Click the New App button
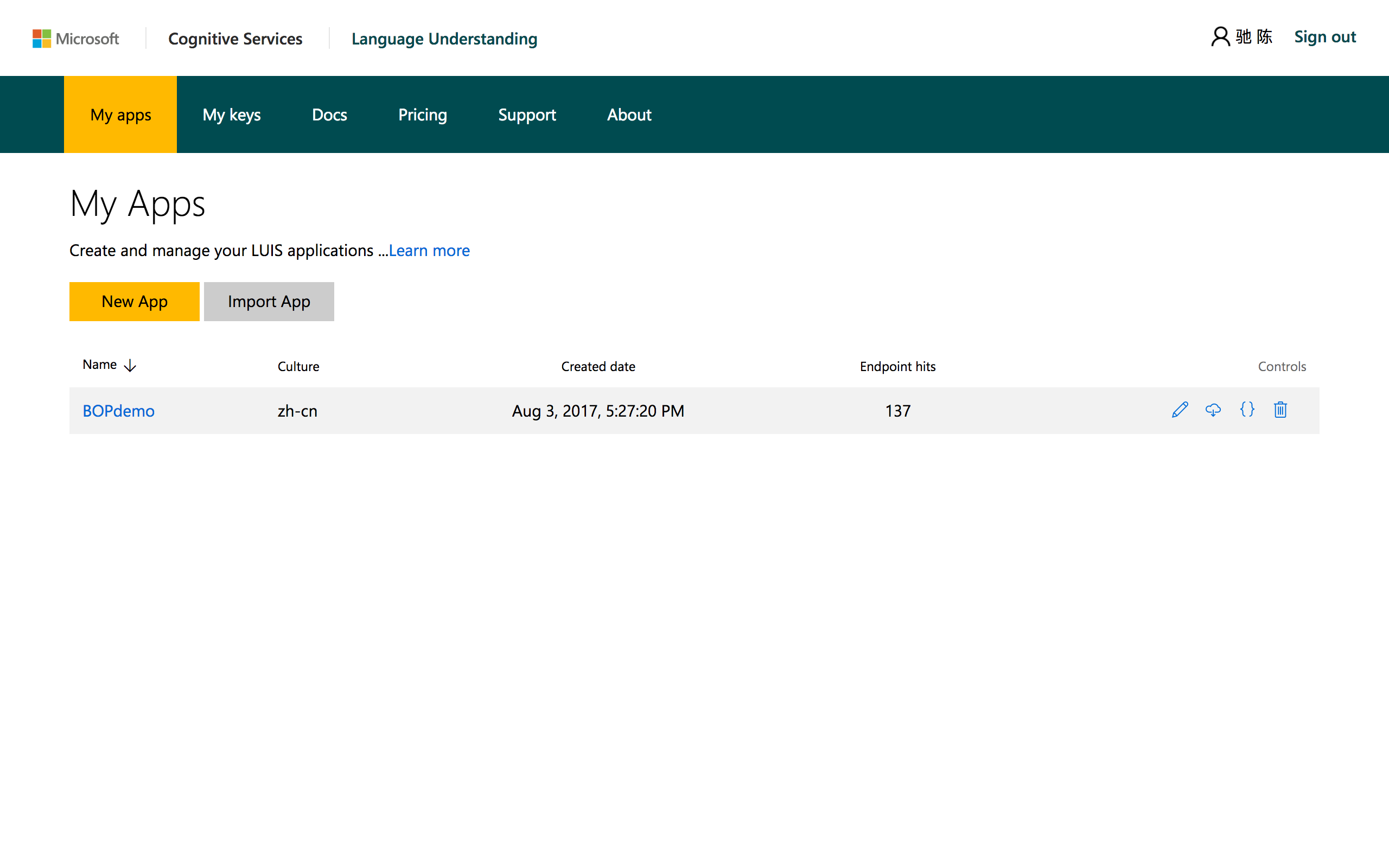The image size is (1389, 868). click(135, 302)
